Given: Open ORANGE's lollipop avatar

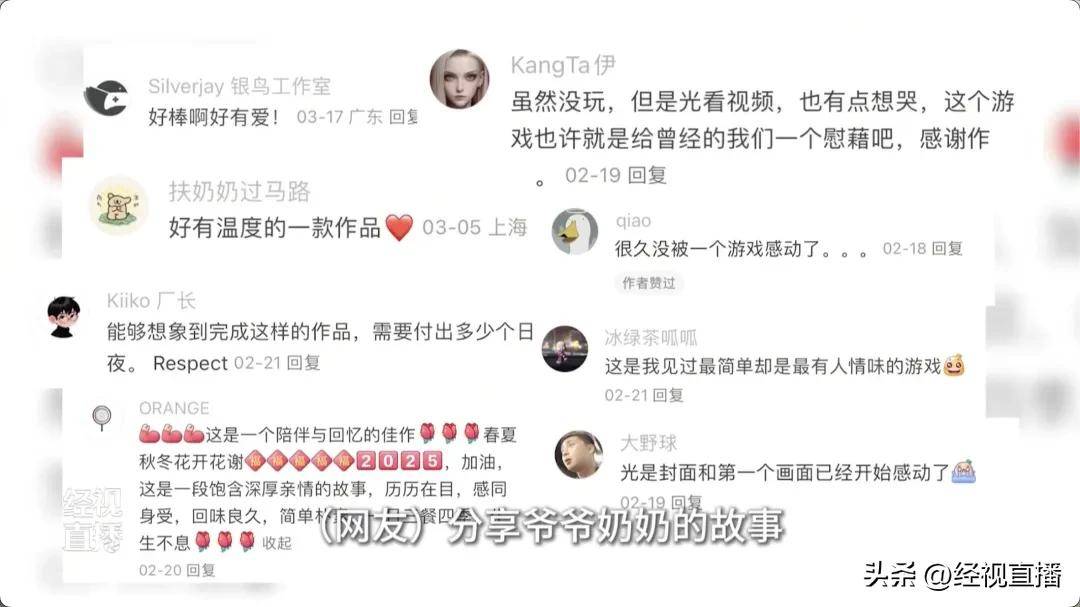Looking at the screenshot, I should 102,418.
